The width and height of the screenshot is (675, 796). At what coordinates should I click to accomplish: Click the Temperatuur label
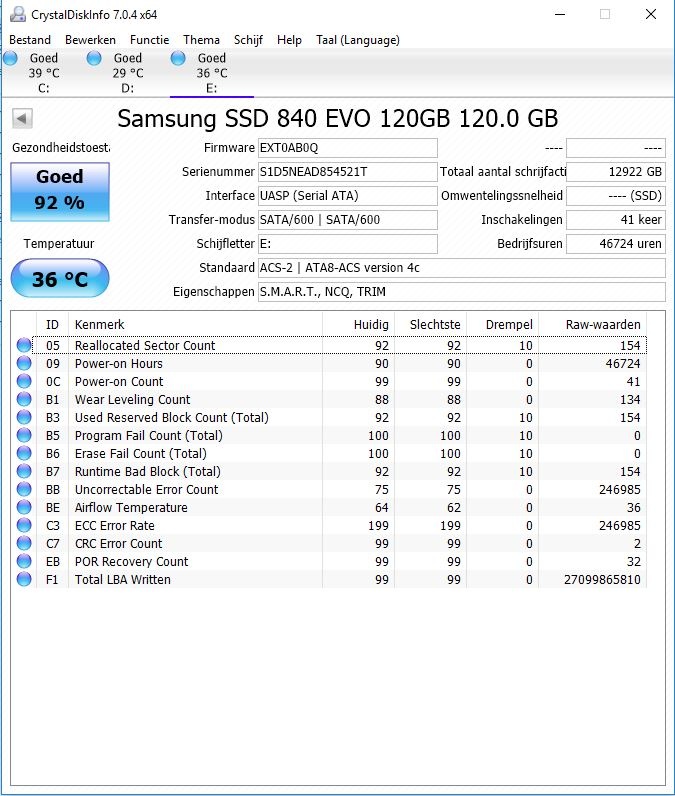(x=59, y=244)
